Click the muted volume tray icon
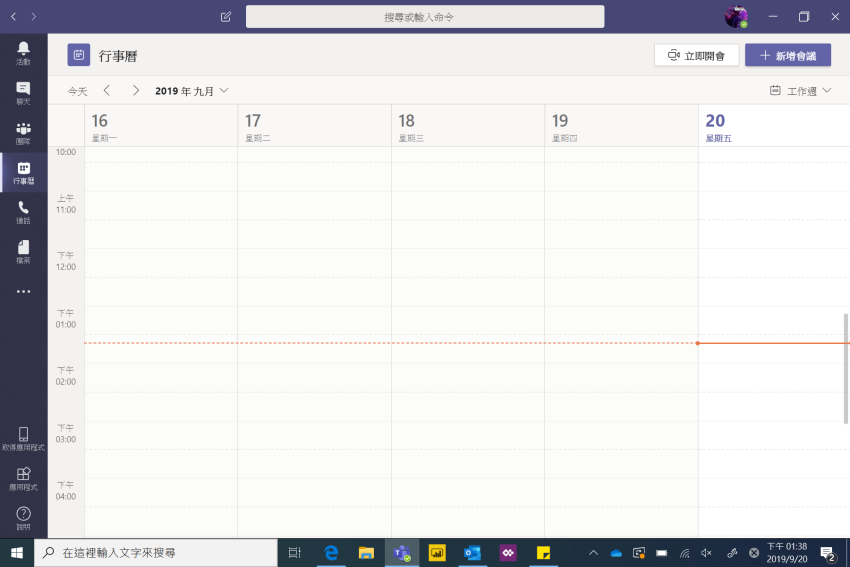The image size is (850, 567). (x=706, y=553)
